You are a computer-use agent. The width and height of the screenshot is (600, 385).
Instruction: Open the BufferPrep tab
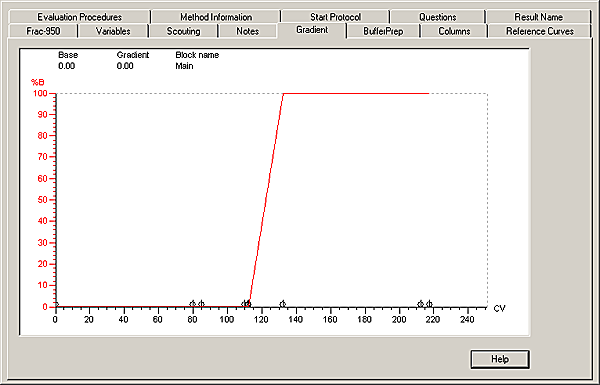383,31
